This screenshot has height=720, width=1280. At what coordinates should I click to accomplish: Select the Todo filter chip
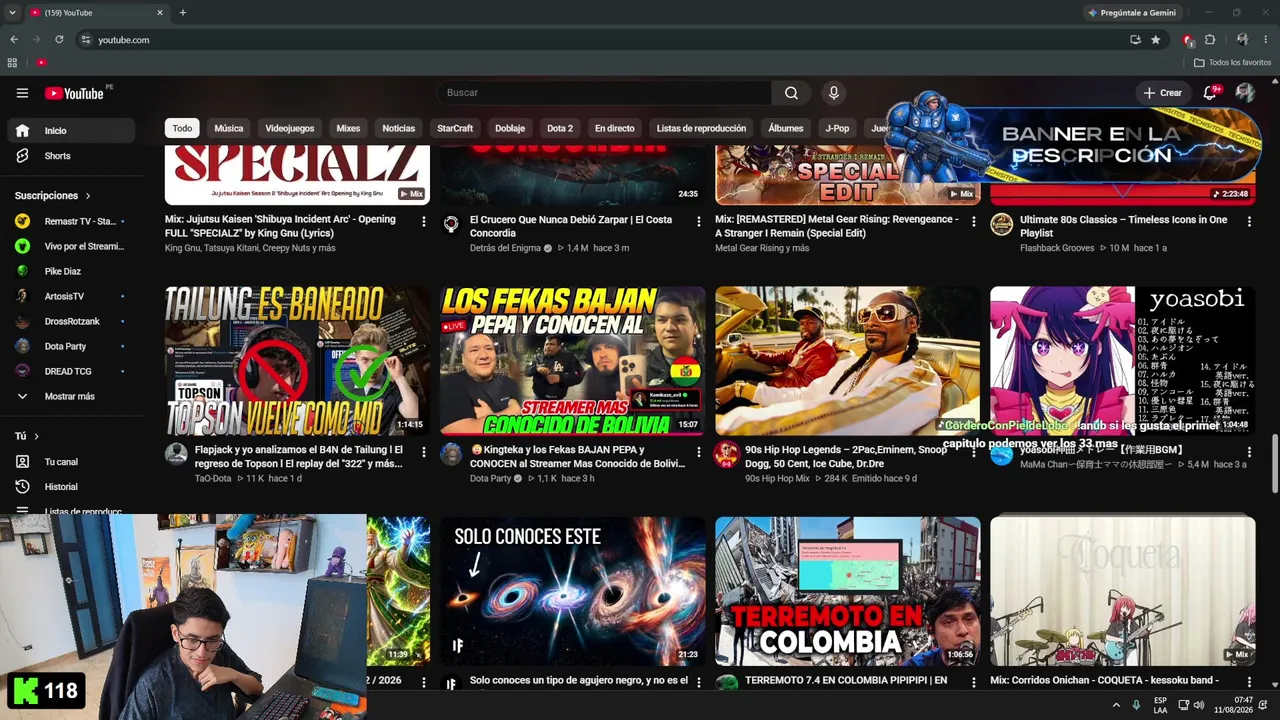(x=182, y=128)
